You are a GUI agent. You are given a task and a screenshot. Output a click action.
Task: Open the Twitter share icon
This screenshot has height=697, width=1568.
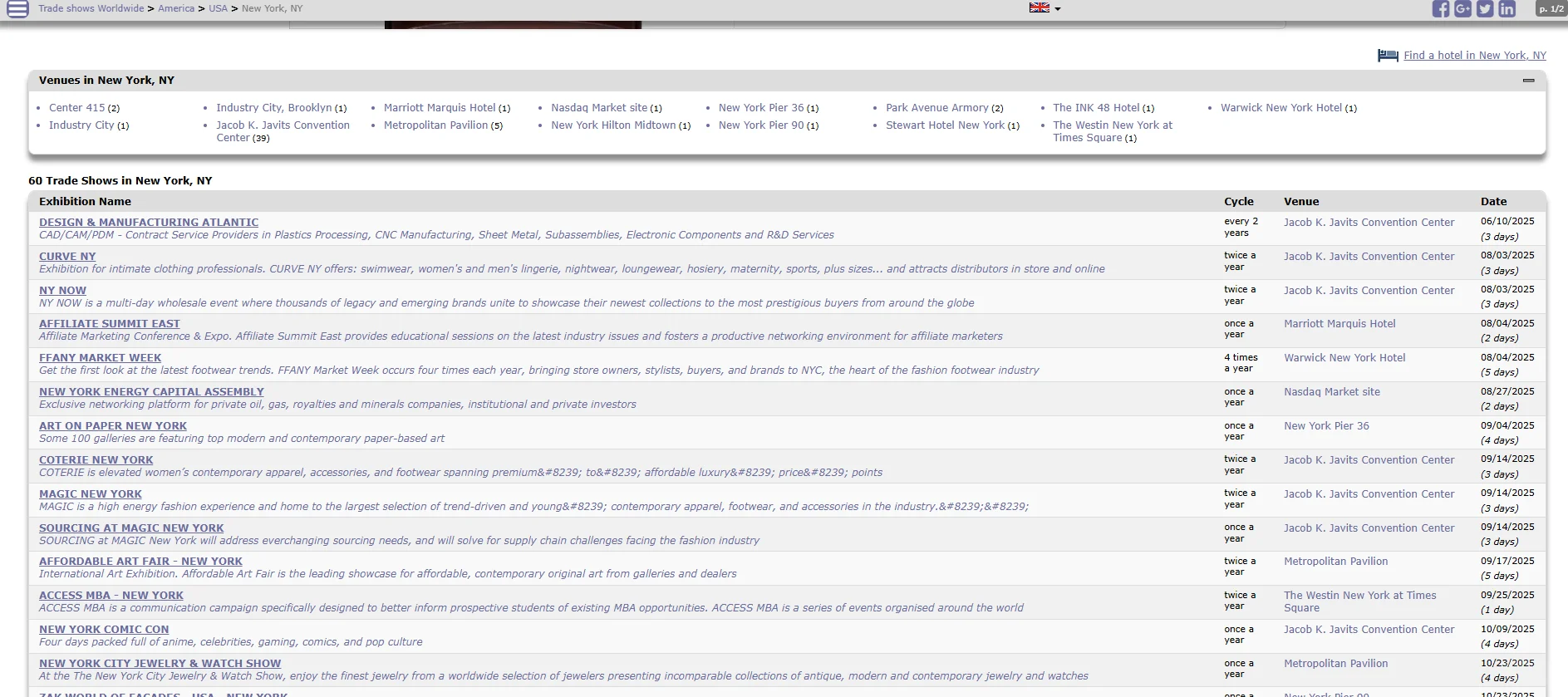[x=1485, y=9]
